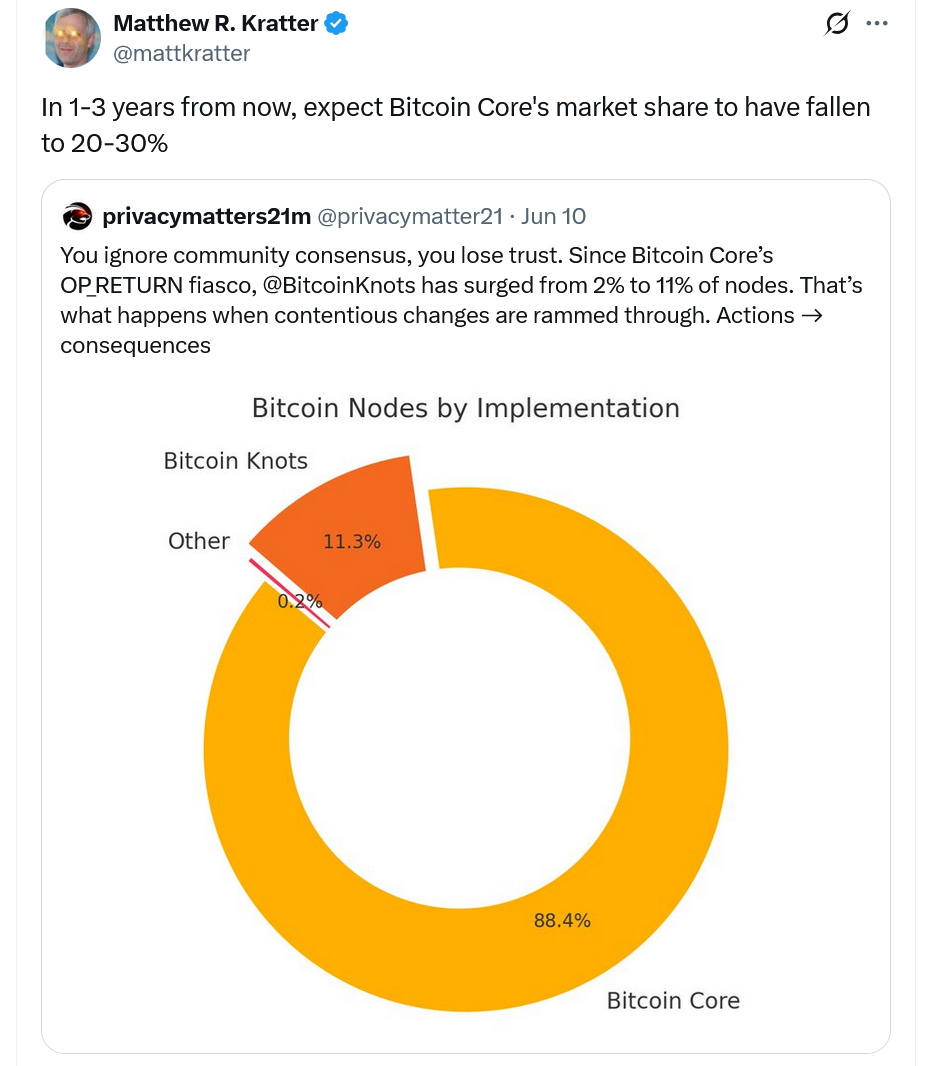Screen dimensions: 930x1066
Task: Click the main tweet text about market share
Action: [455, 125]
